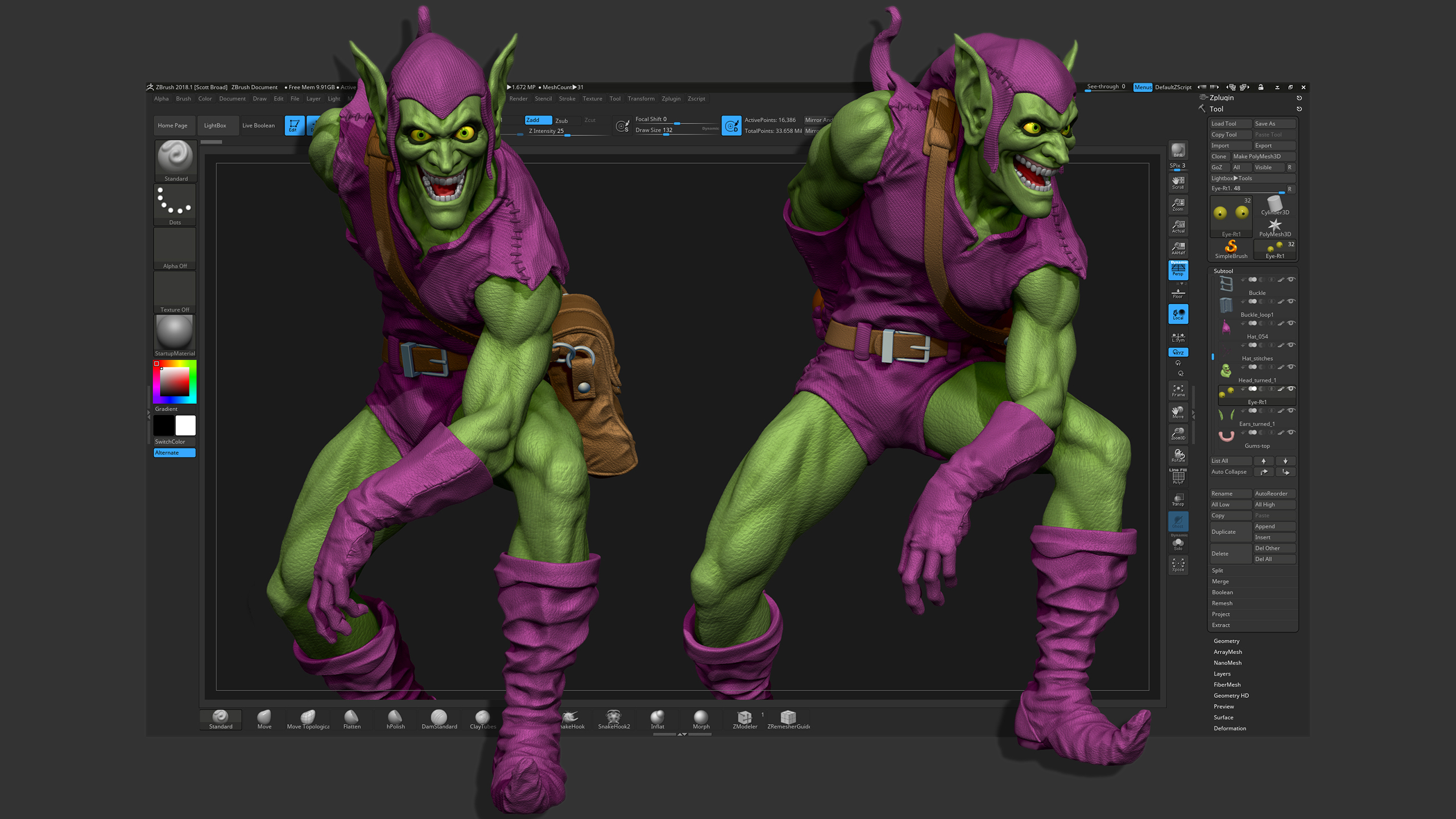Expand the FiberMesh sub-palette
This screenshot has width=1456, height=819.
pos(1227,685)
